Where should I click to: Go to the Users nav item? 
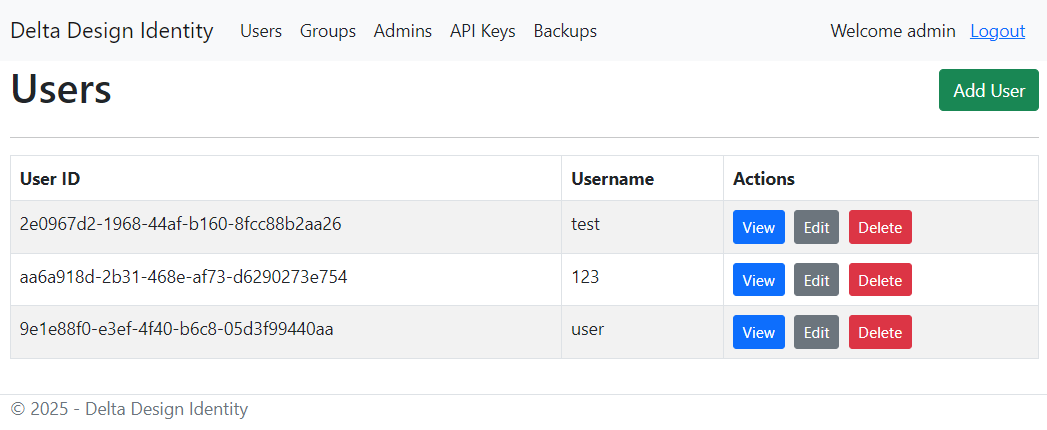click(x=261, y=31)
